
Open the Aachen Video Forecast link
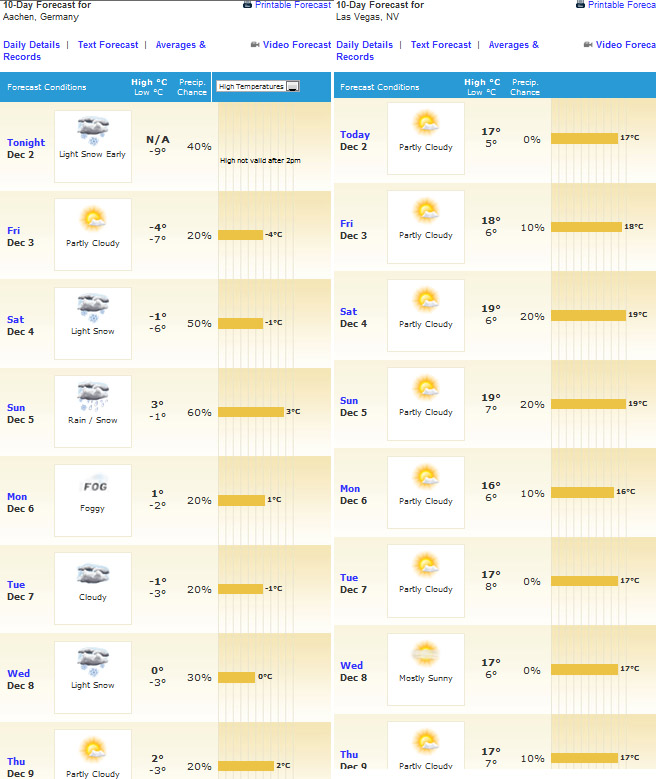pos(297,45)
